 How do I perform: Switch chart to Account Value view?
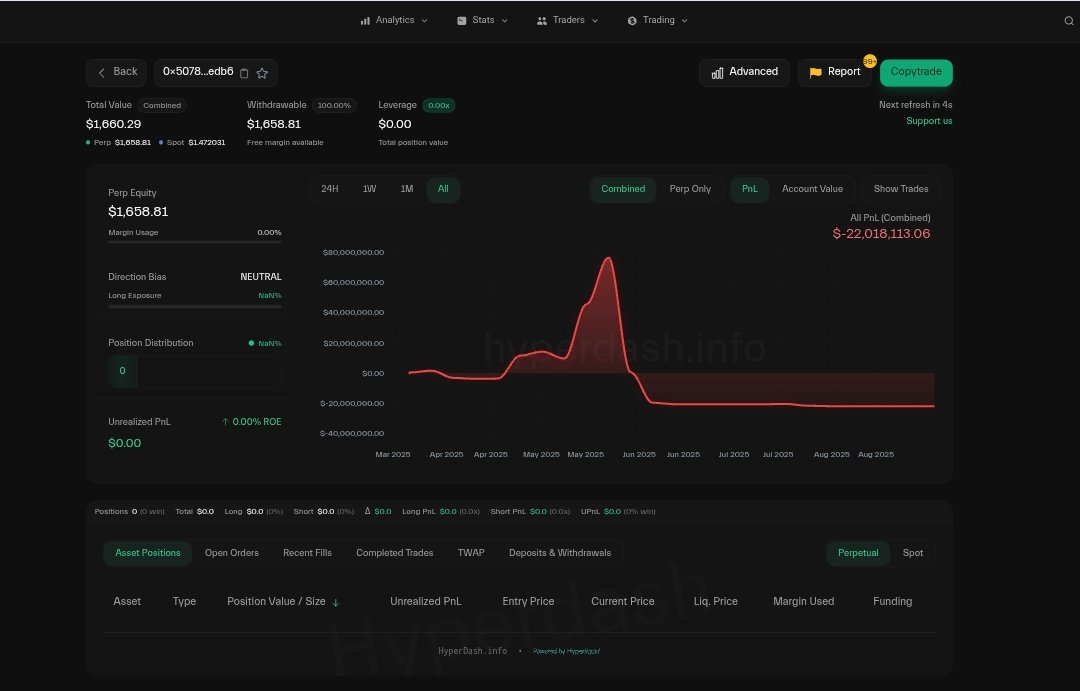coord(812,189)
